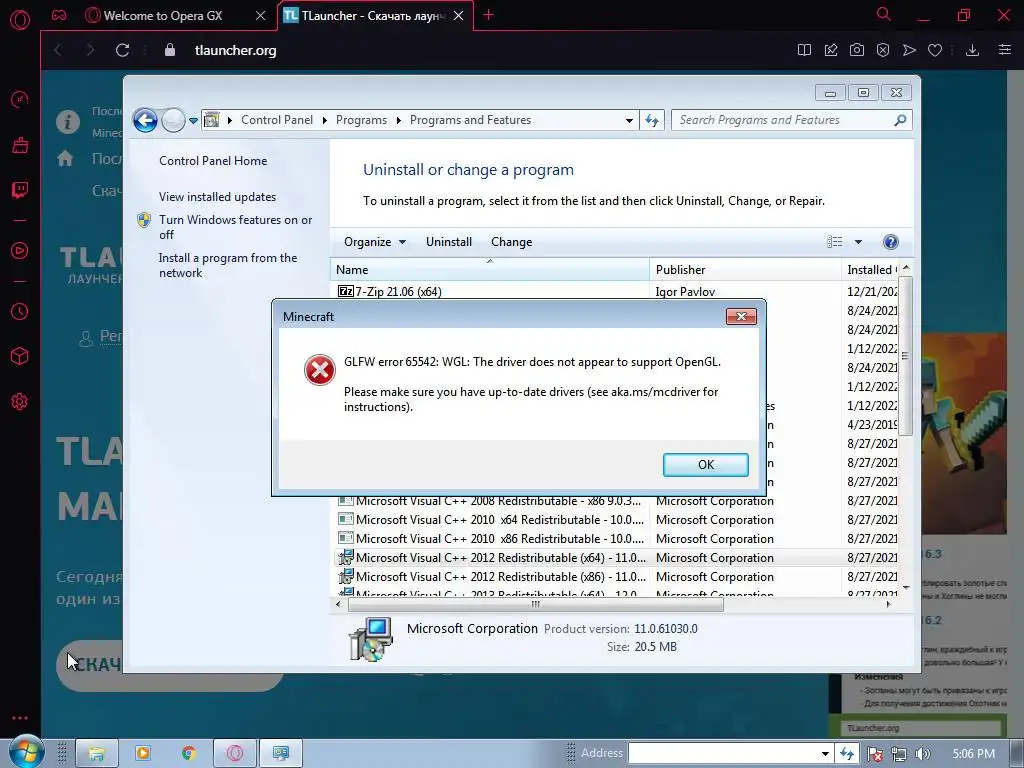Expand taskbar Address dropdown arrow

[x=825, y=754]
